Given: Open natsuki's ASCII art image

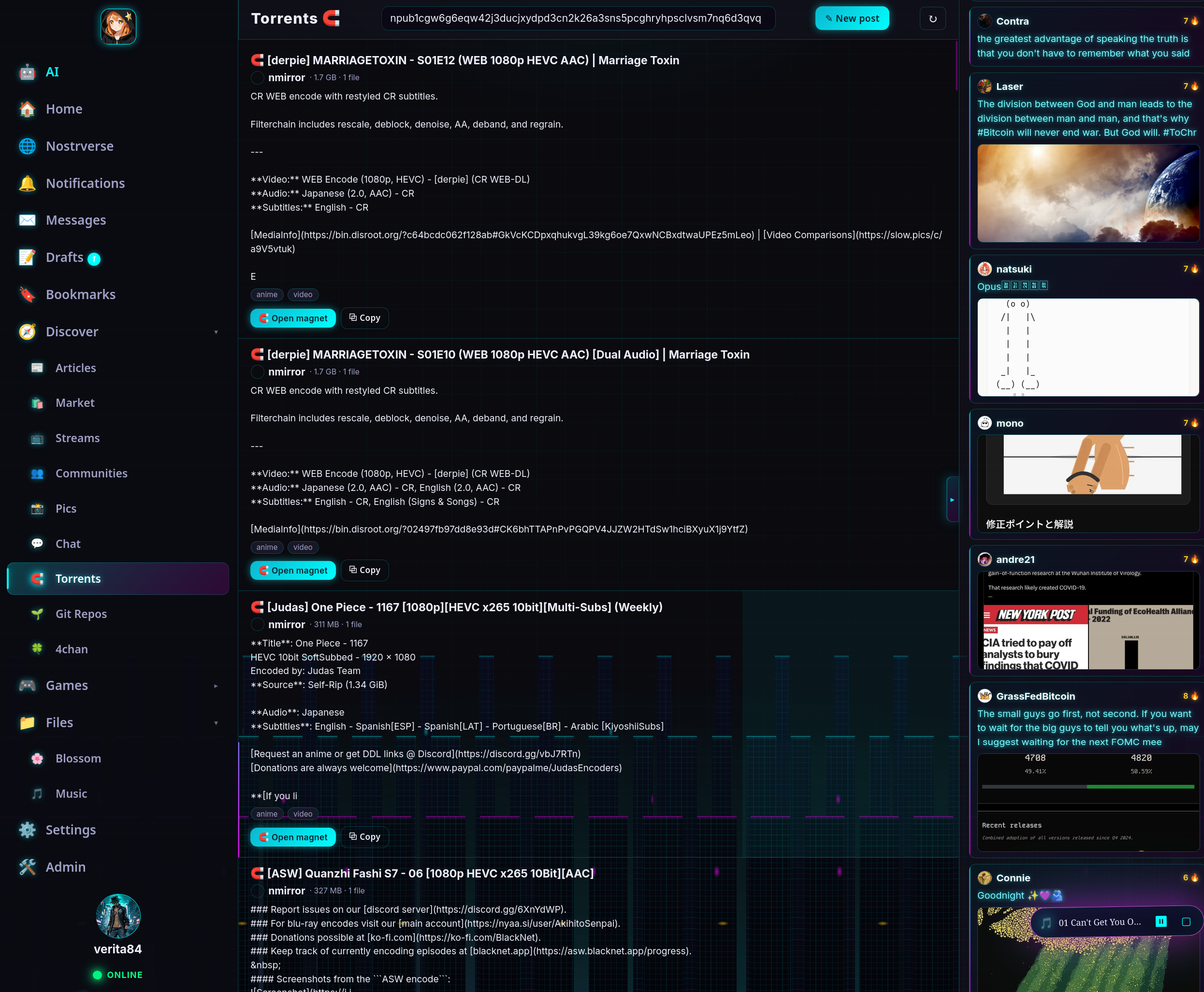Looking at the screenshot, I should coord(1088,347).
